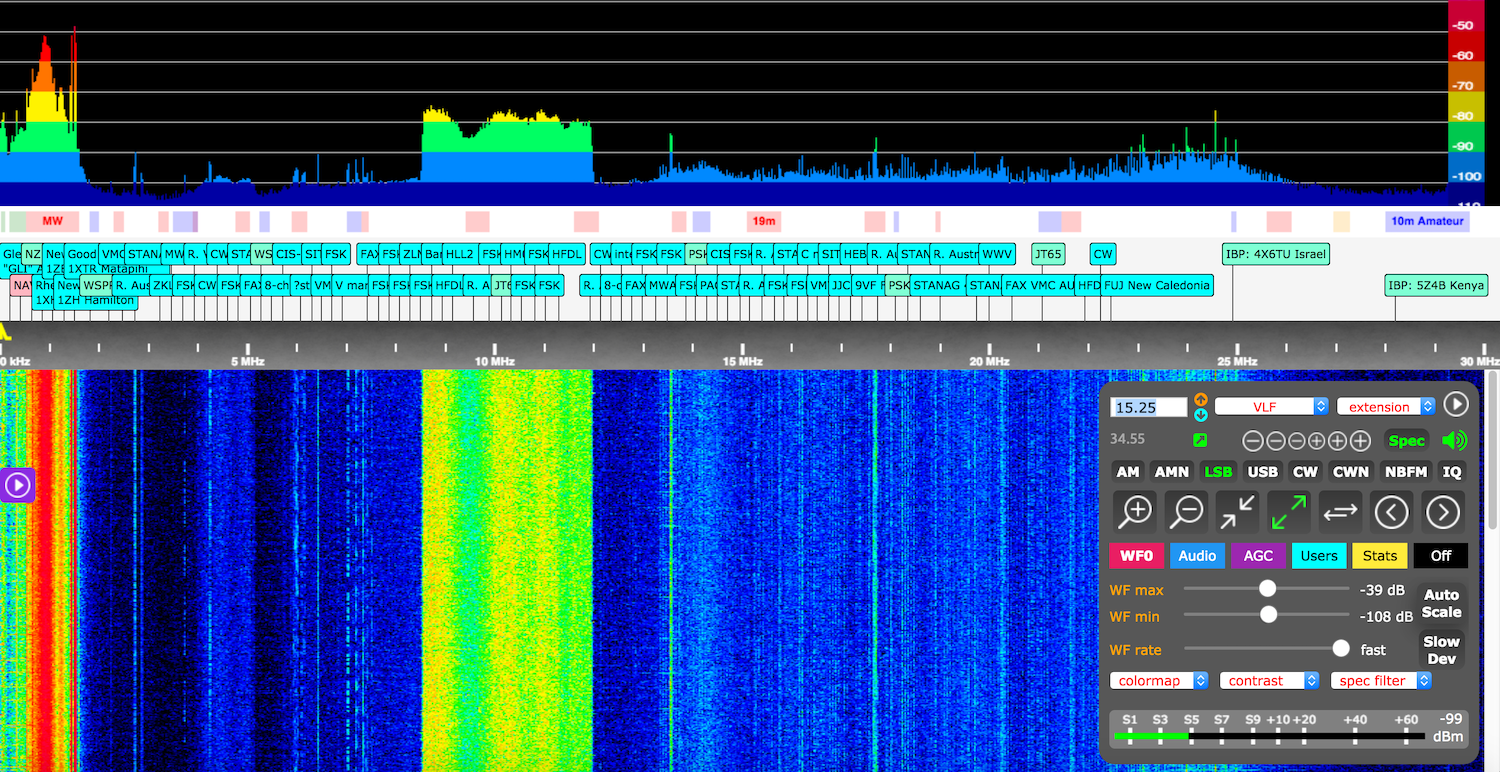Mute audio using the green speaker icon
Viewport: 1500px width, 772px height.
(1454, 440)
